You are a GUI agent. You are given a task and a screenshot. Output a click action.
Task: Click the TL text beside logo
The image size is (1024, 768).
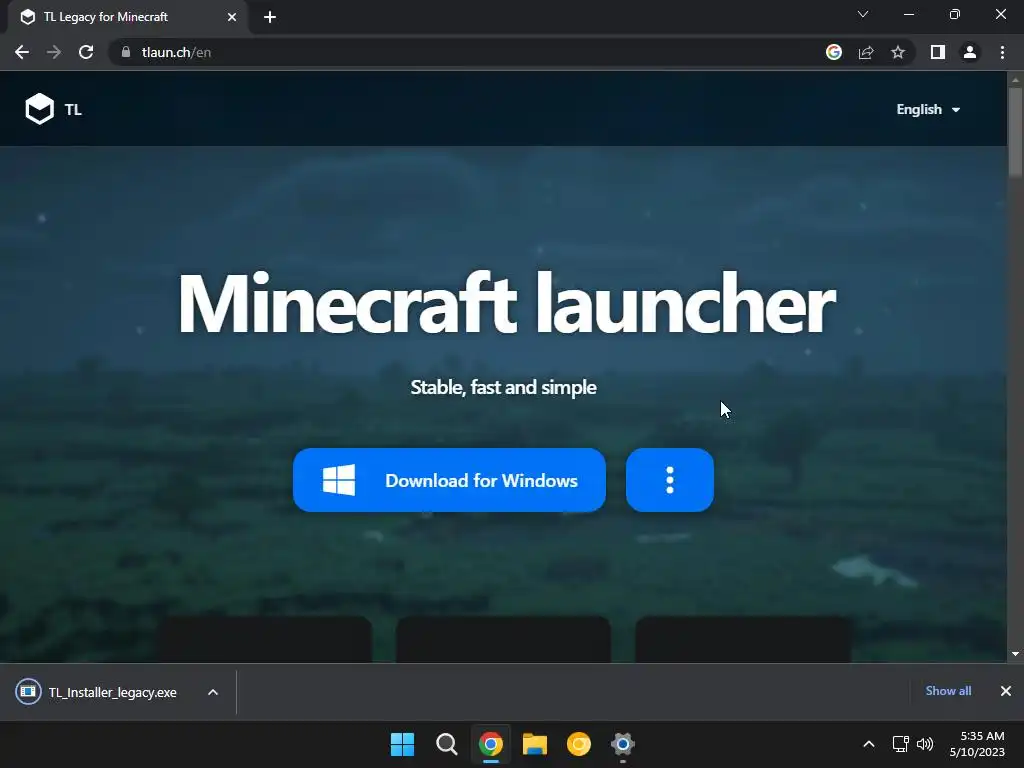73,110
